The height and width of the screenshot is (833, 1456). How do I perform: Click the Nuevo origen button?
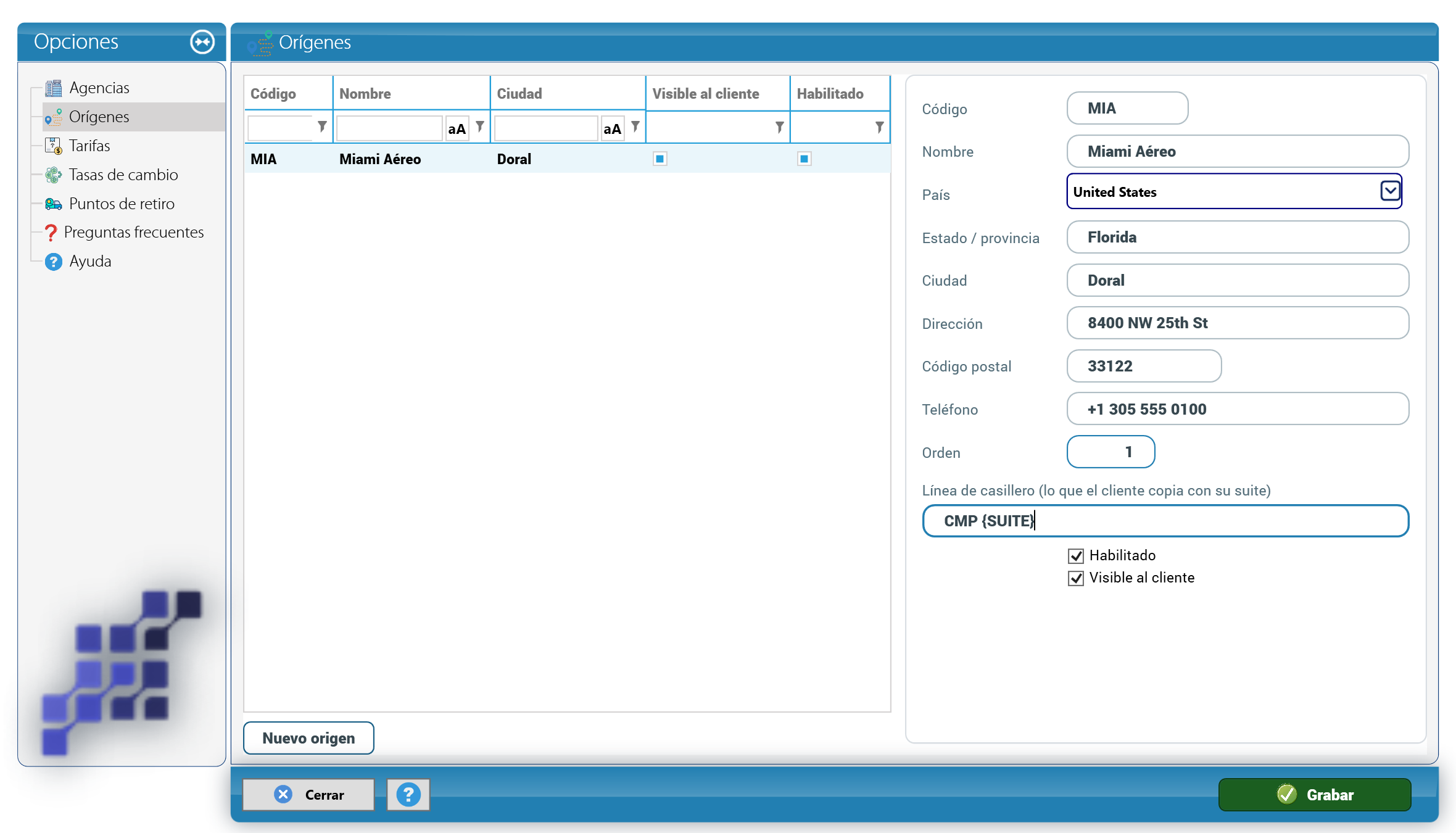308,738
